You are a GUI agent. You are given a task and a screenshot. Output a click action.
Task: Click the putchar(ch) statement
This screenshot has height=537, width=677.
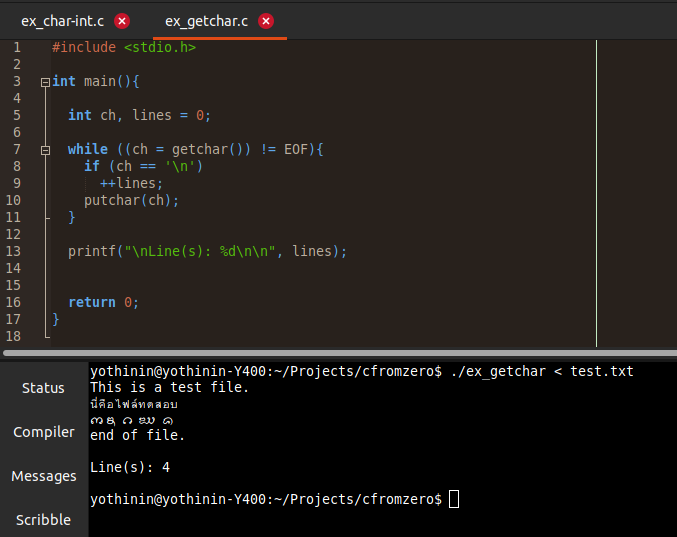(131, 200)
